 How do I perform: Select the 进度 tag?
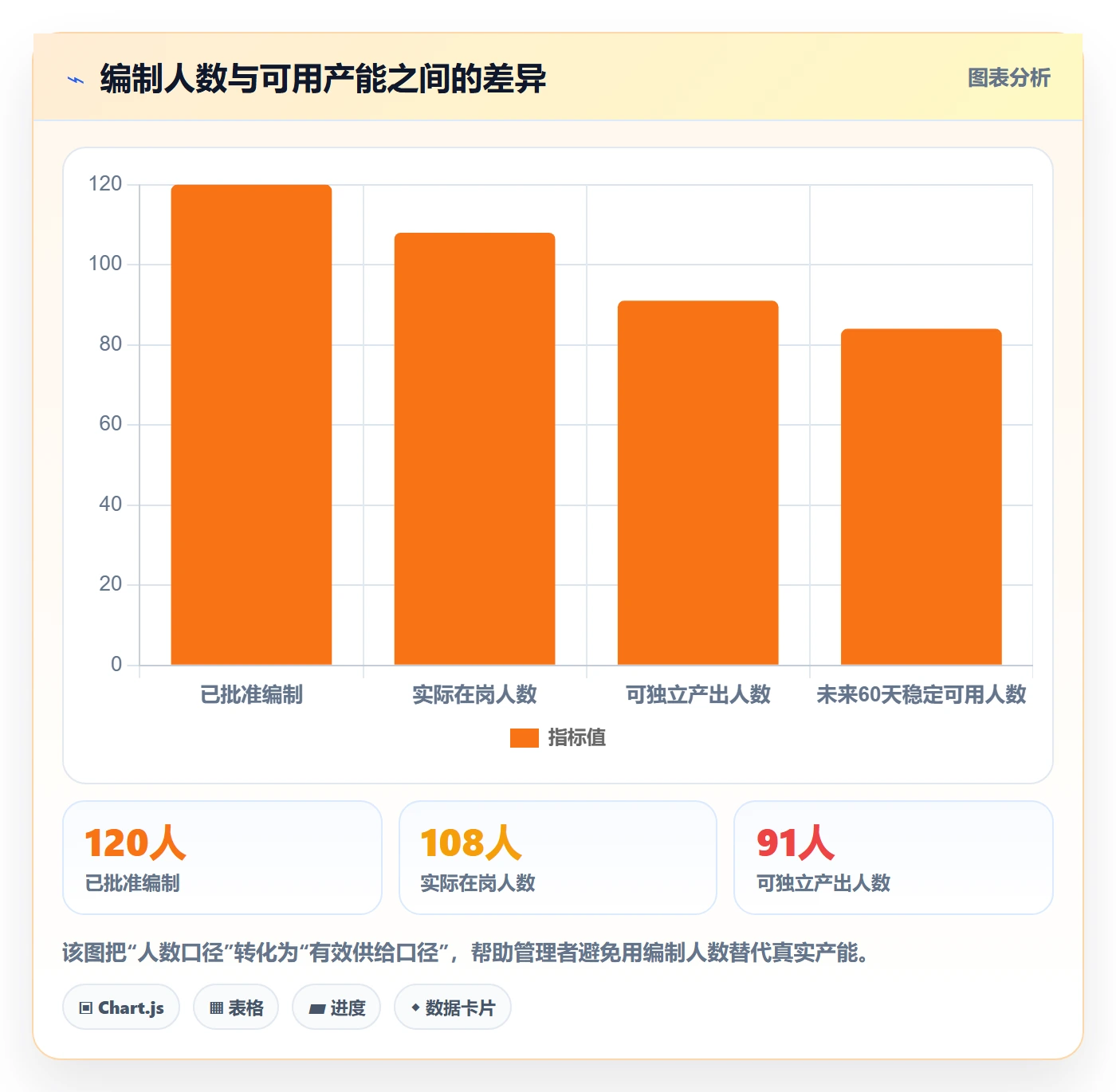tap(336, 1008)
